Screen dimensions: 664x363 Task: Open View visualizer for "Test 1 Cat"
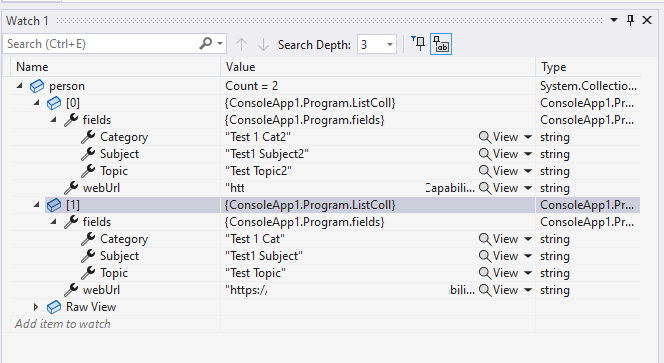(x=498, y=239)
